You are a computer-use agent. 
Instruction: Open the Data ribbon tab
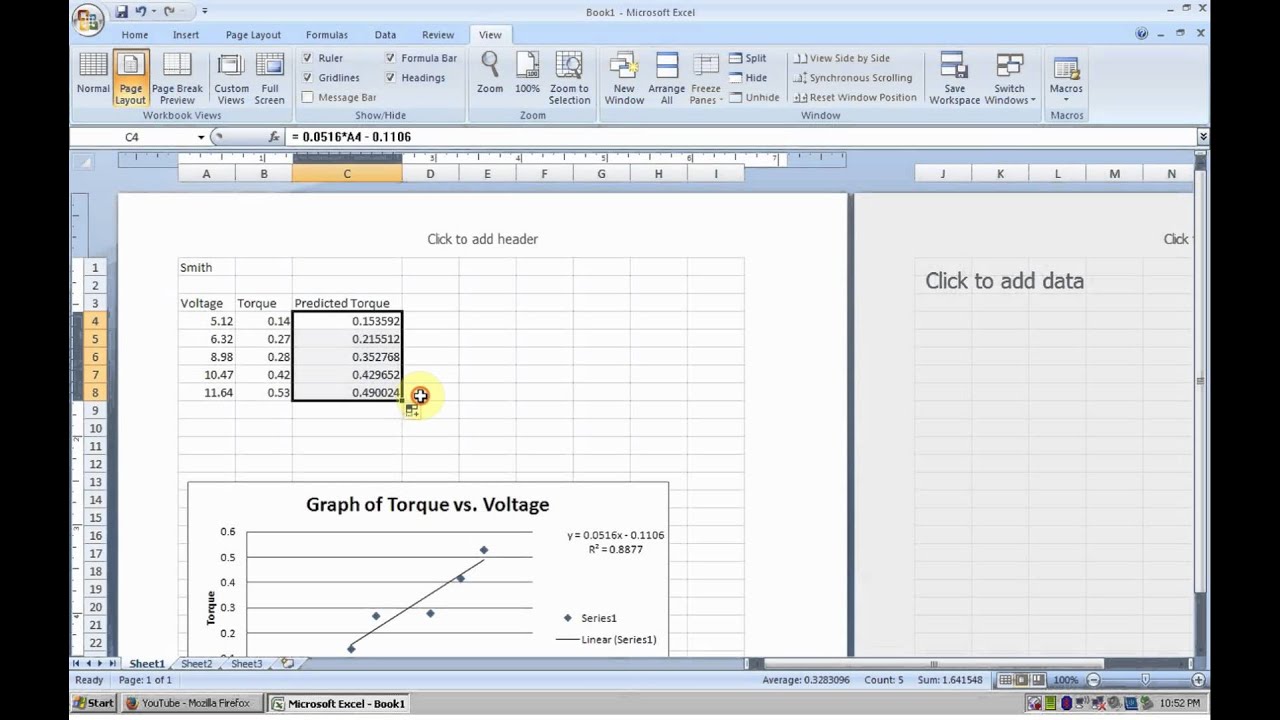point(385,35)
